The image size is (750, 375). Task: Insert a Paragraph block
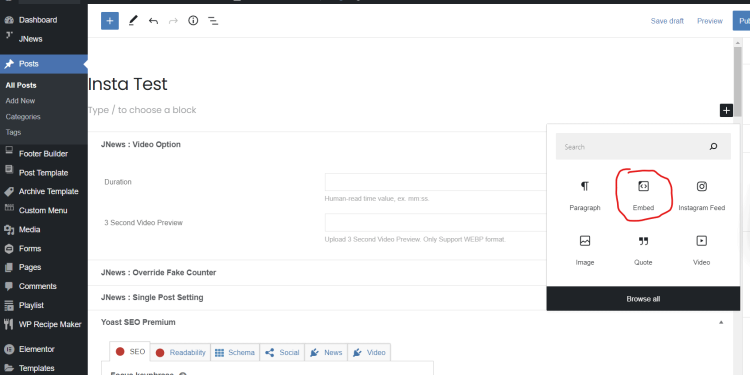(585, 196)
